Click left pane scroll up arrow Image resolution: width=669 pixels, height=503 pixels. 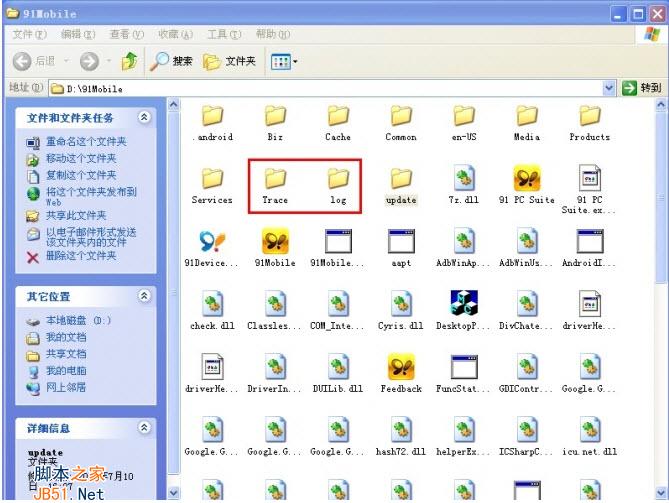click(x=174, y=104)
